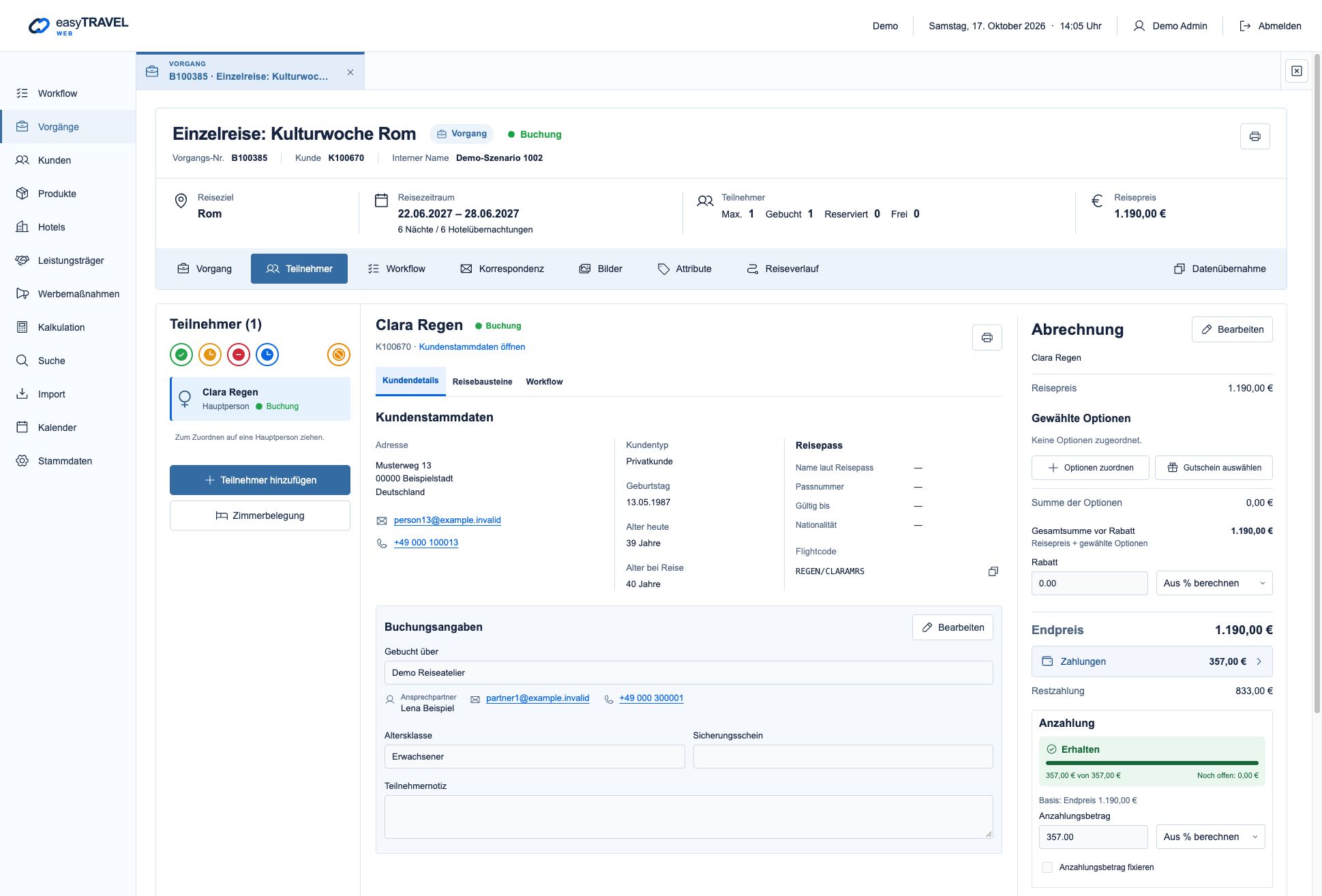Switch to the Korrespondenz tab
Viewport: 1322px width, 896px height.
(x=502, y=269)
